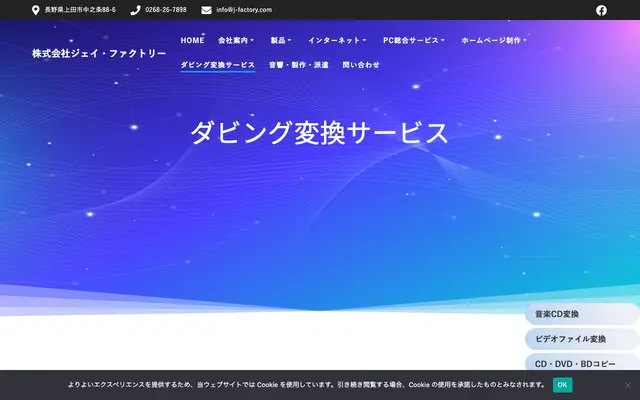Click the ダビング変換サービス page heading
Viewport: 640px width, 400px height.
(x=320, y=133)
